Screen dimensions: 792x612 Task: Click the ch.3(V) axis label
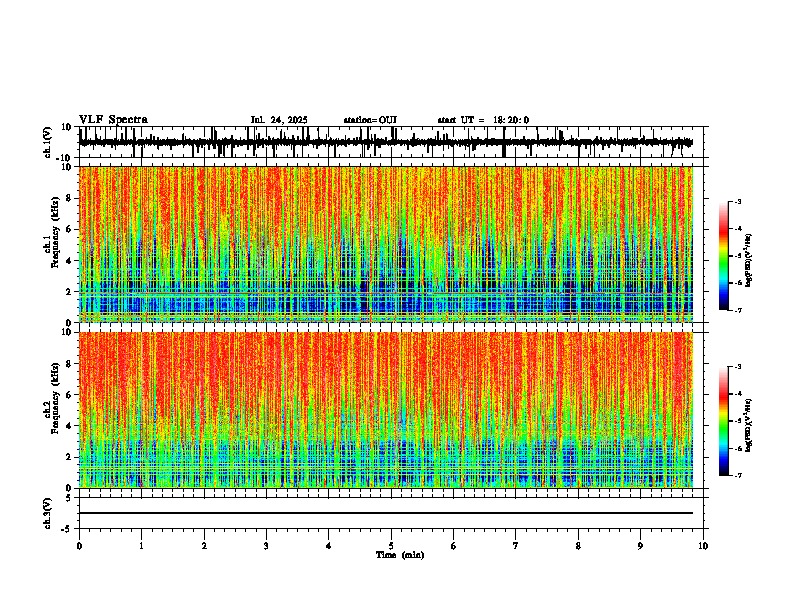(48, 513)
